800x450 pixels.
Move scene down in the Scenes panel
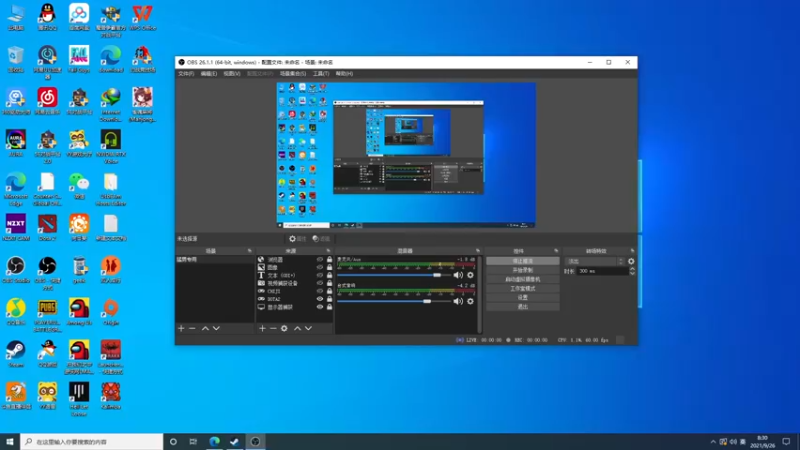coord(216,329)
